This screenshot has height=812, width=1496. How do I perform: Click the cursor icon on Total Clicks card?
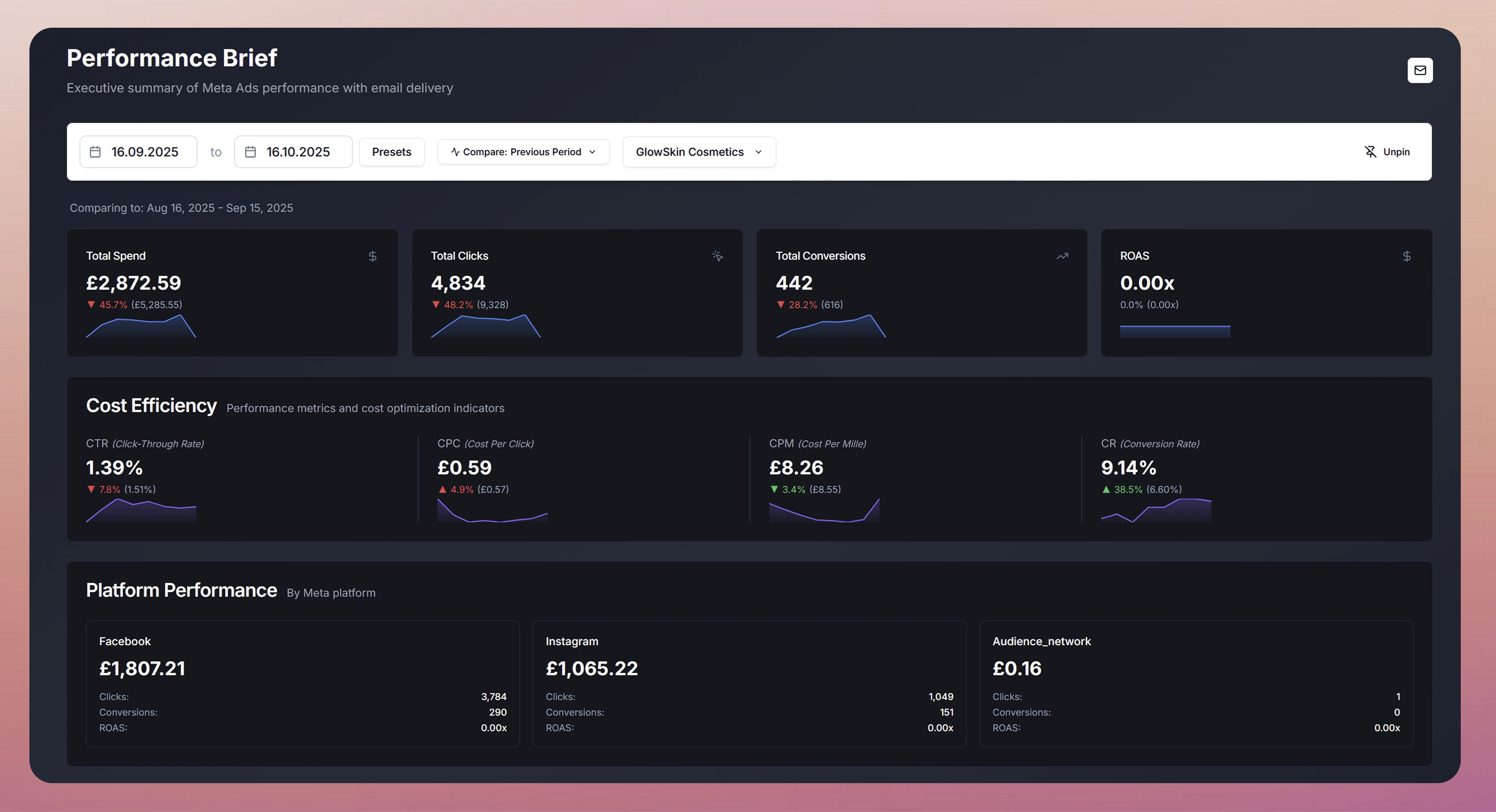click(717, 256)
